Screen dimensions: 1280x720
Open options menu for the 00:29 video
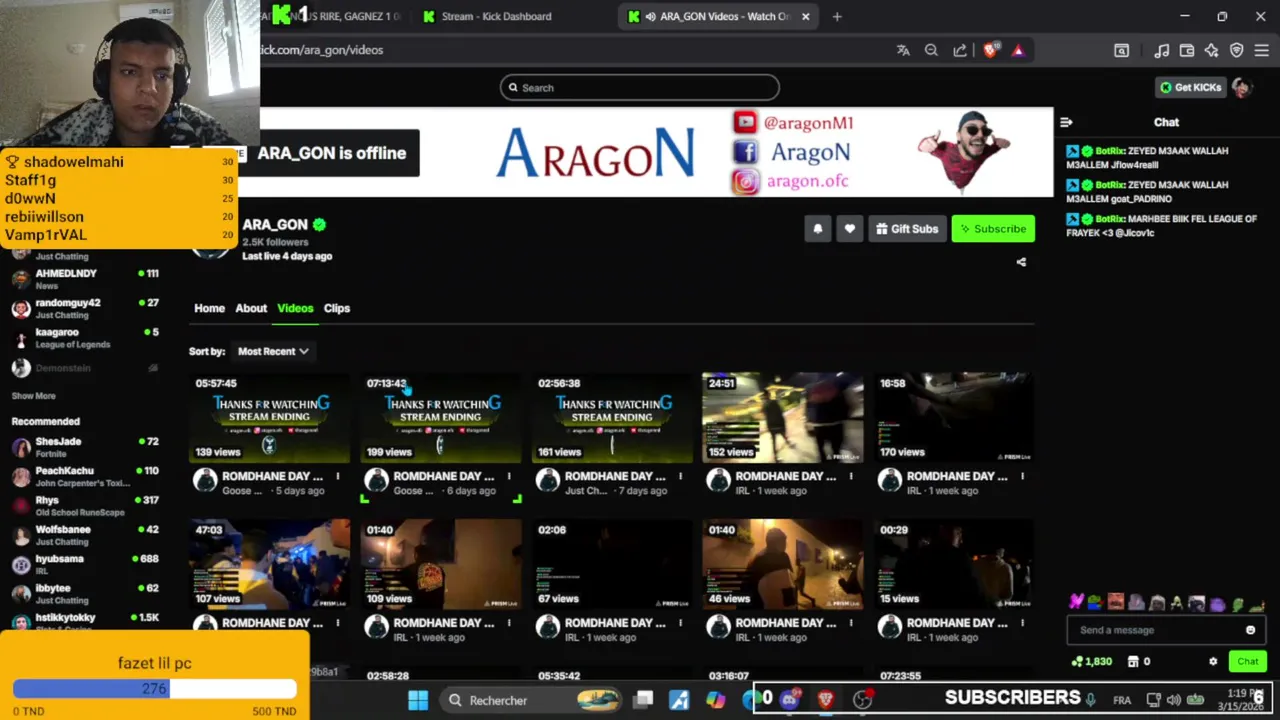point(1022,623)
